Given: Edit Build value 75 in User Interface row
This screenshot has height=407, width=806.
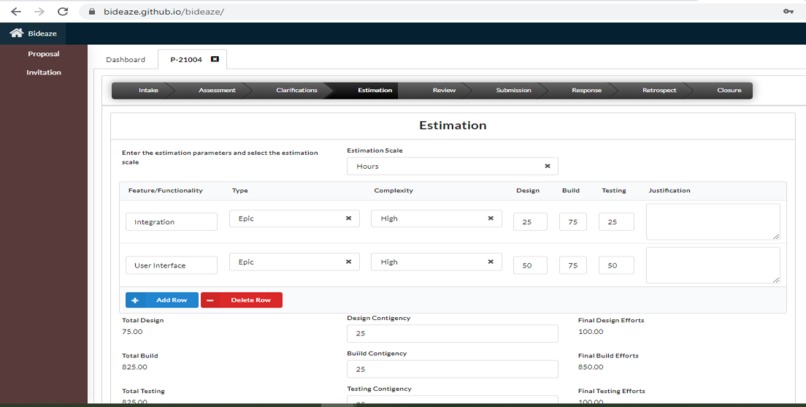Looking at the screenshot, I should pyautogui.click(x=573, y=265).
